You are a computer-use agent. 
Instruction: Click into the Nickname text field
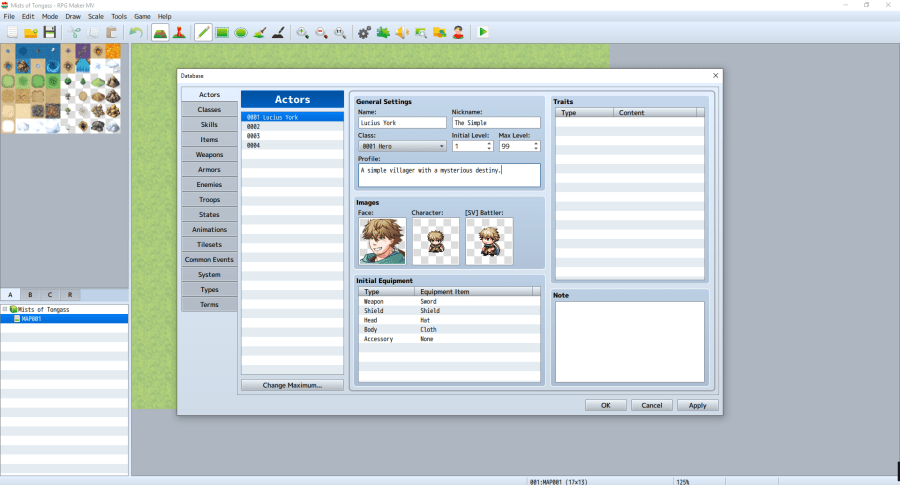coord(496,123)
